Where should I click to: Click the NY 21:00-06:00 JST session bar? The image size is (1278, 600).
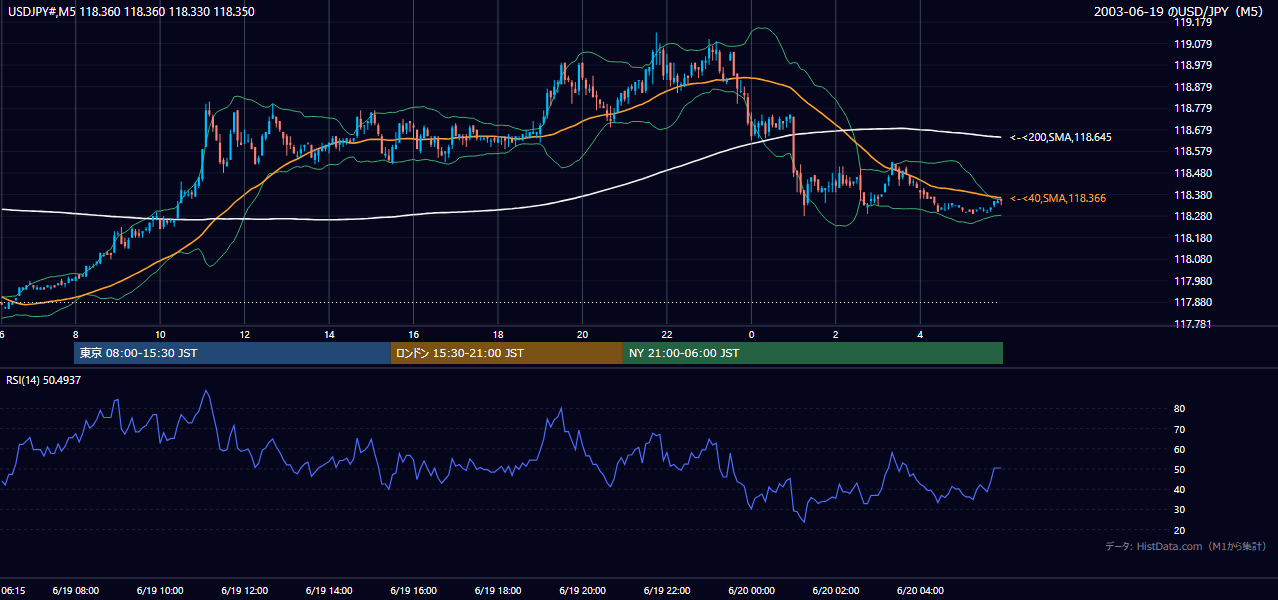pyautogui.click(x=813, y=353)
